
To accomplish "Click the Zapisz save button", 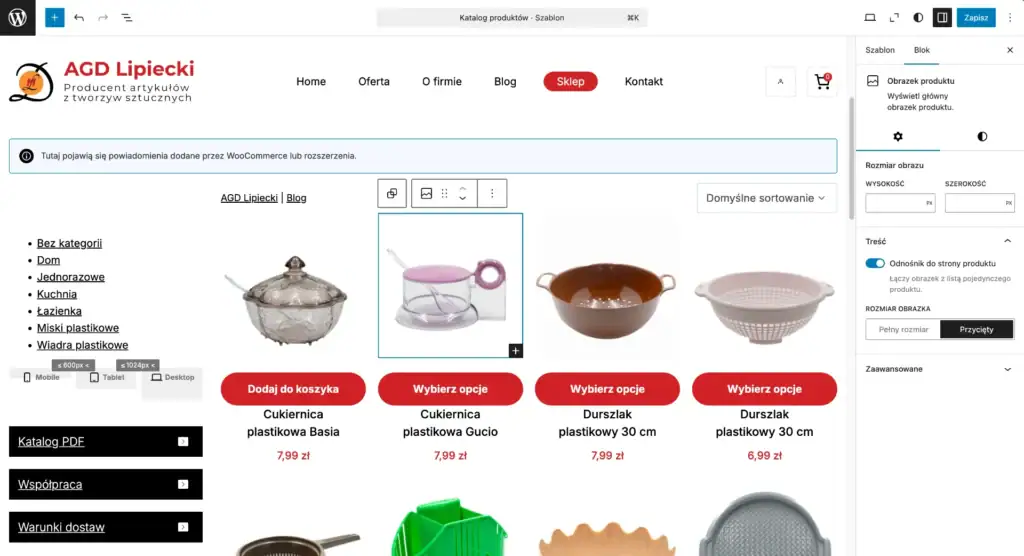I will click(x=976, y=18).
